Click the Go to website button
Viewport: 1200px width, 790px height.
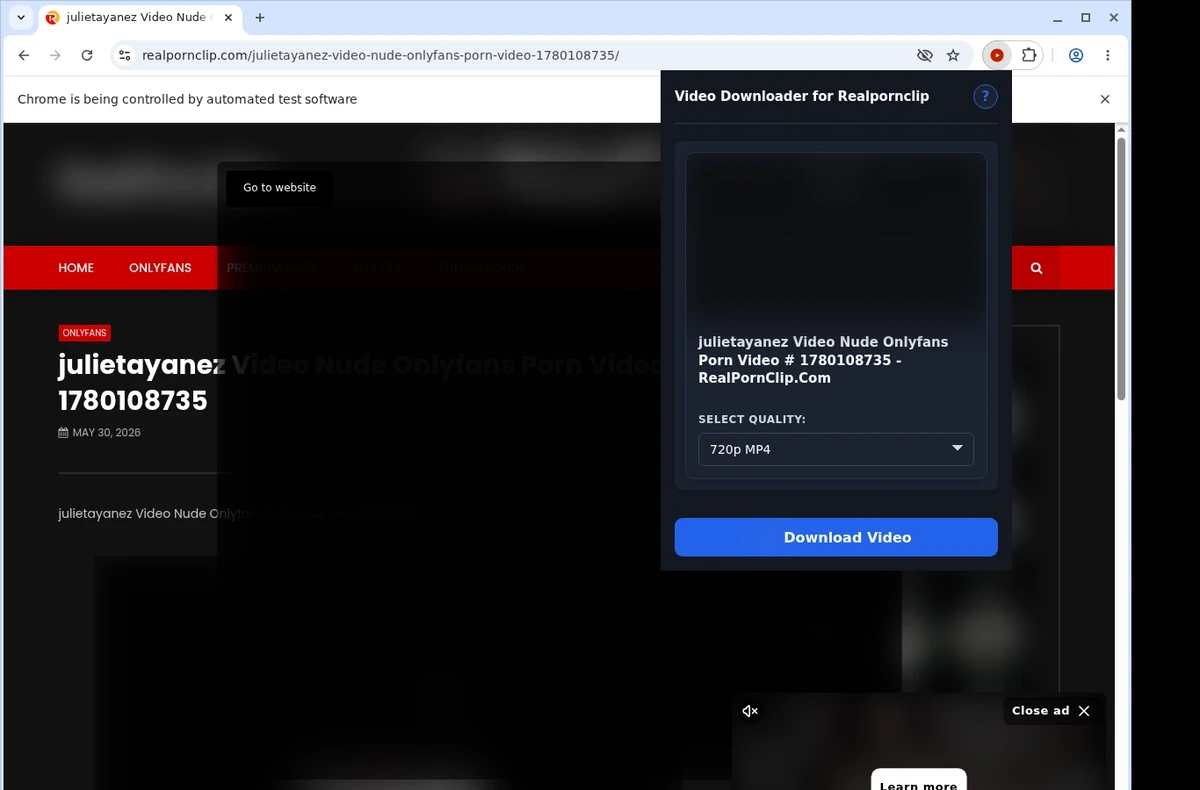point(279,188)
